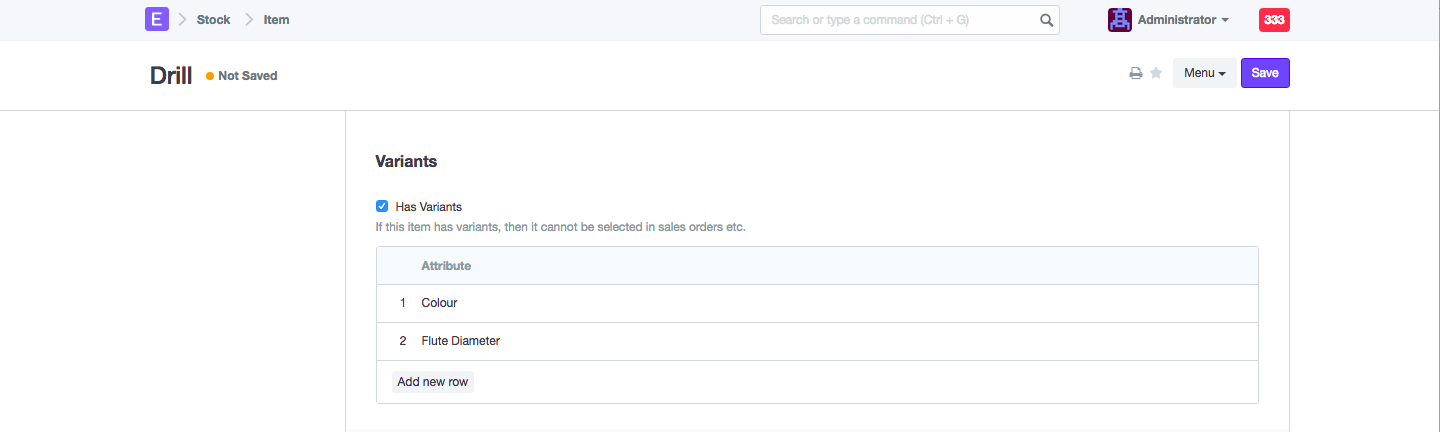This screenshot has width=1440, height=432.
Task: Save the Drill item
Action: tap(1265, 73)
